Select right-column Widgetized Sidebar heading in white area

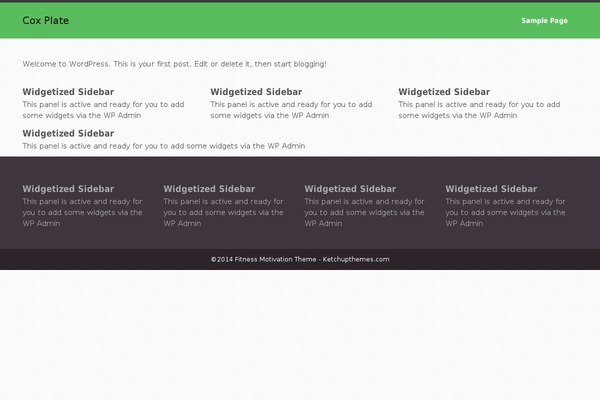coord(444,92)
